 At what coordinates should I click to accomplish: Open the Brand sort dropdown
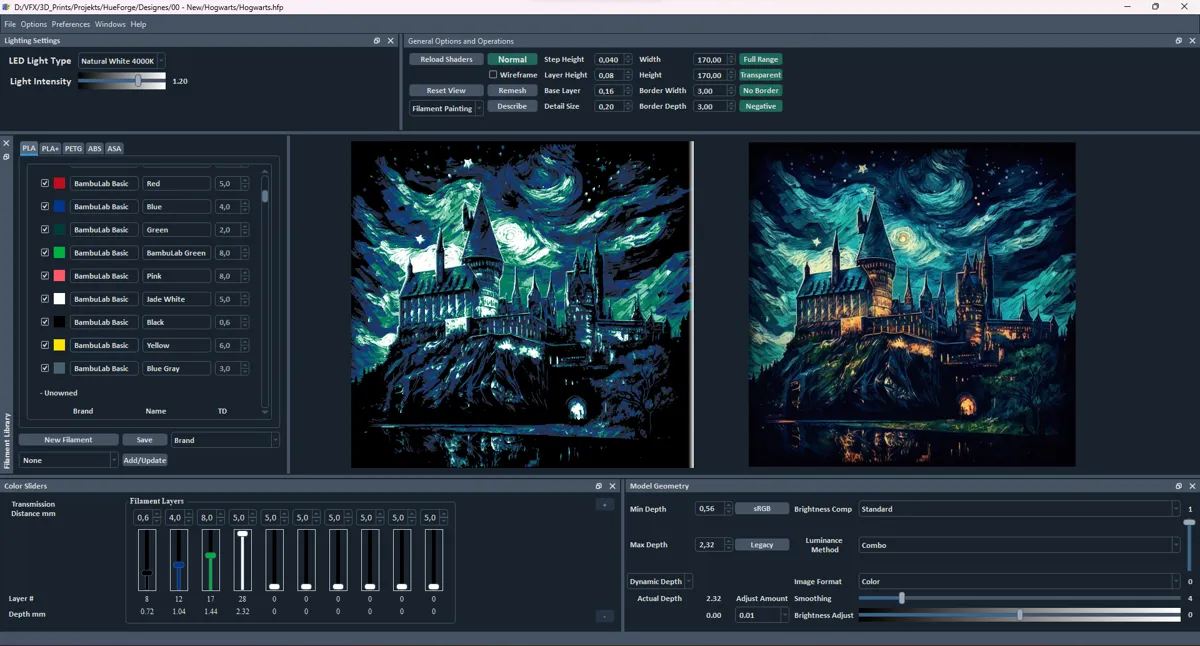tap(225, 440)
